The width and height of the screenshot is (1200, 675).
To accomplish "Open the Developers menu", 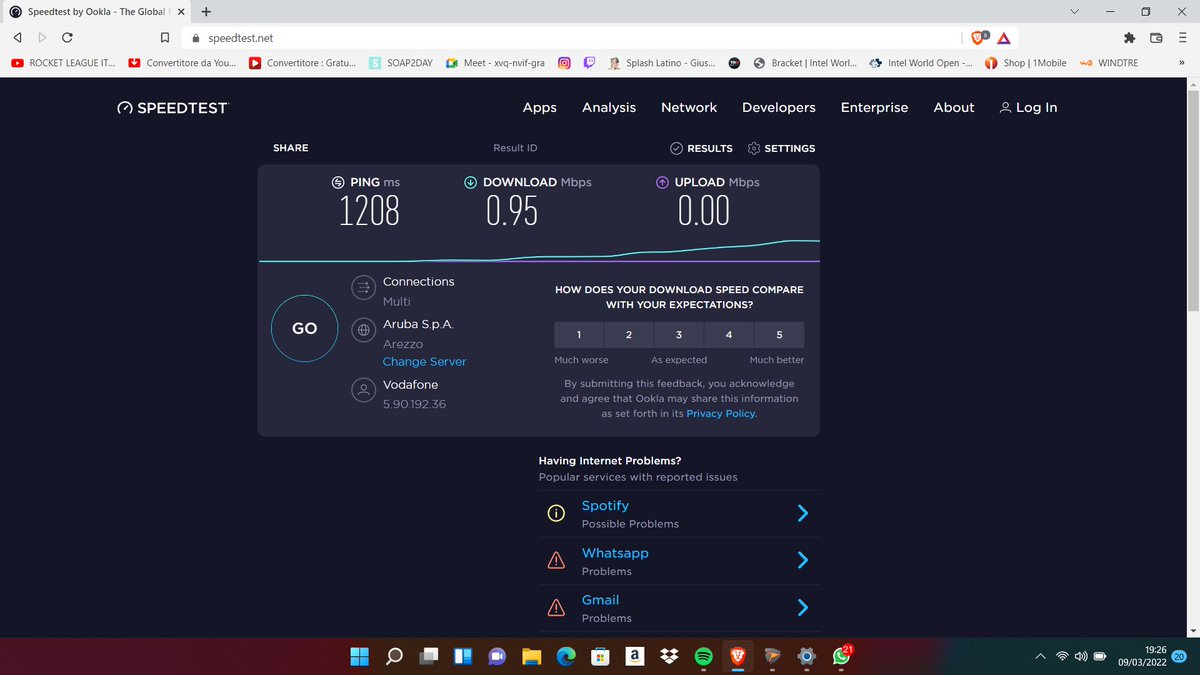I will [x=779, y=108].
